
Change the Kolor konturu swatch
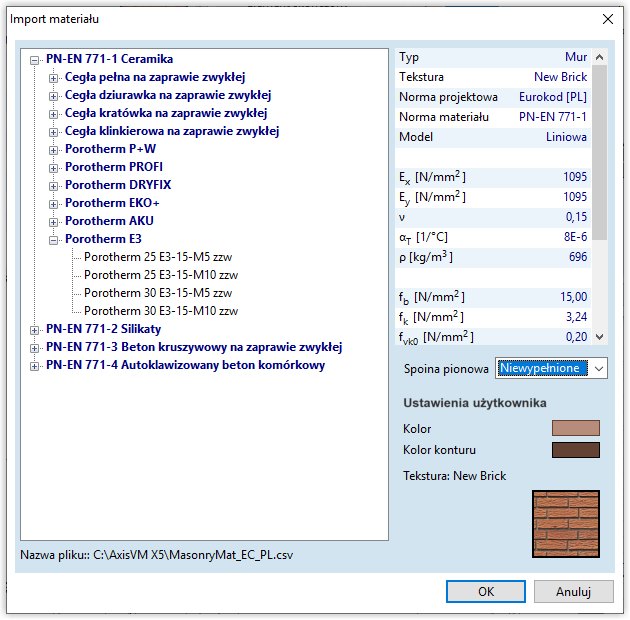coord(575,450)
